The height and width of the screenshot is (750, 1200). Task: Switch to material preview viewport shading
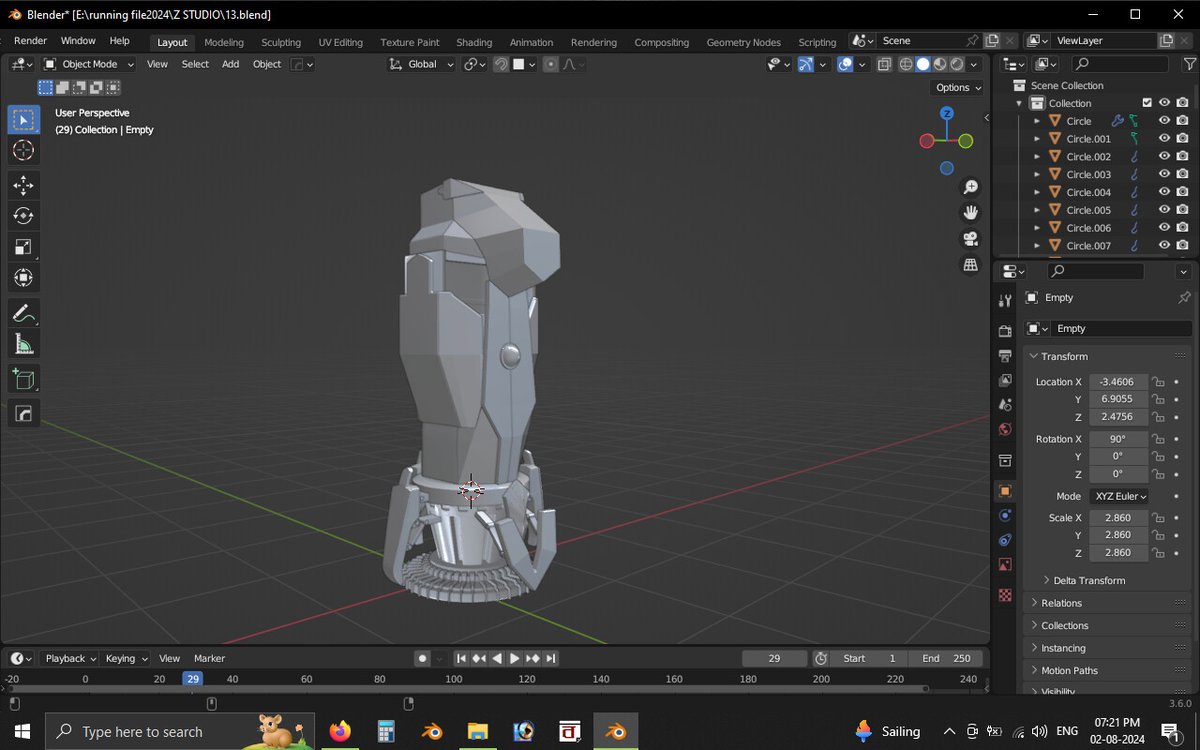coord(940,64)
